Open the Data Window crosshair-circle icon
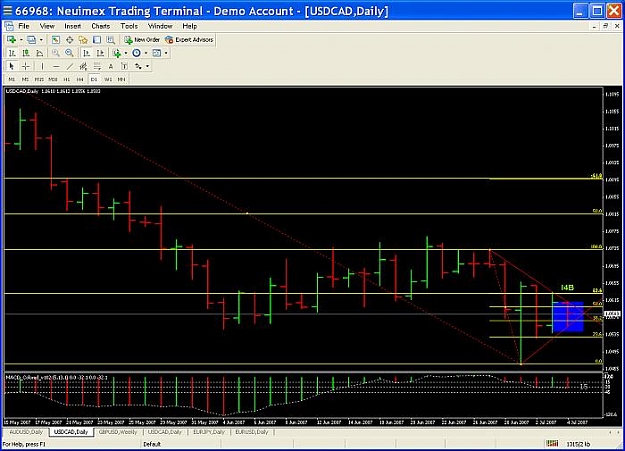The height and width of the screenshot is (451, 625). 69,39
